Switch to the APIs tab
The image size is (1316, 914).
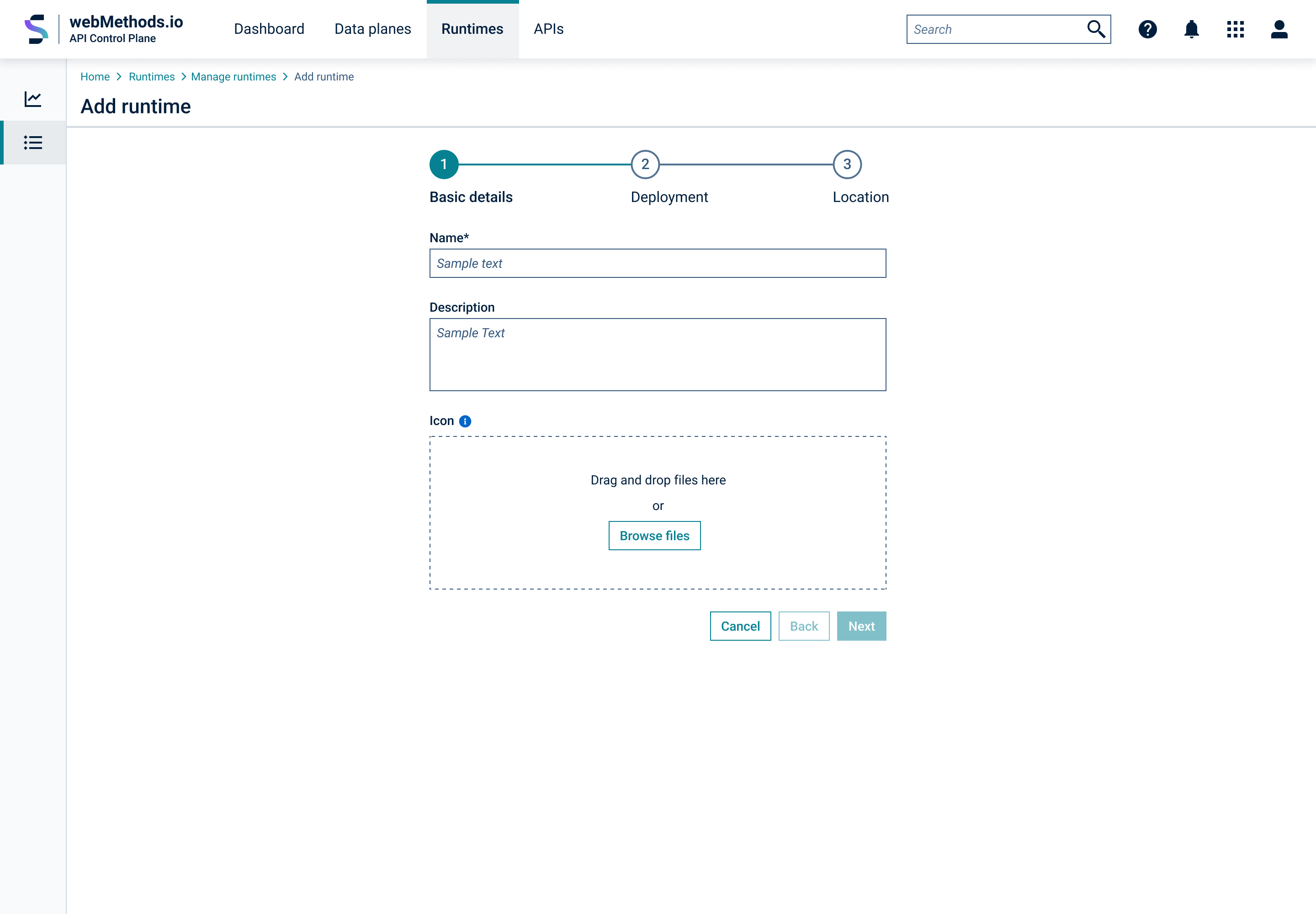click(549, 29)
